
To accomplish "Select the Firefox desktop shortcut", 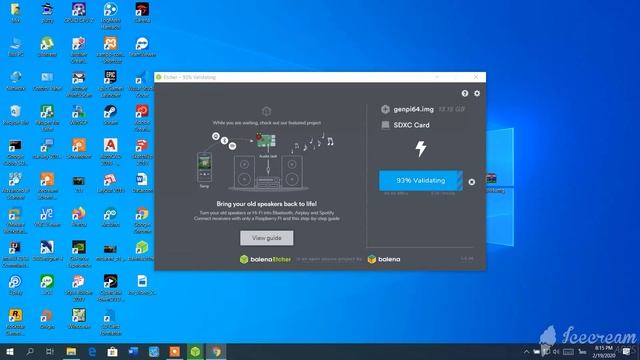I will 78,217.
